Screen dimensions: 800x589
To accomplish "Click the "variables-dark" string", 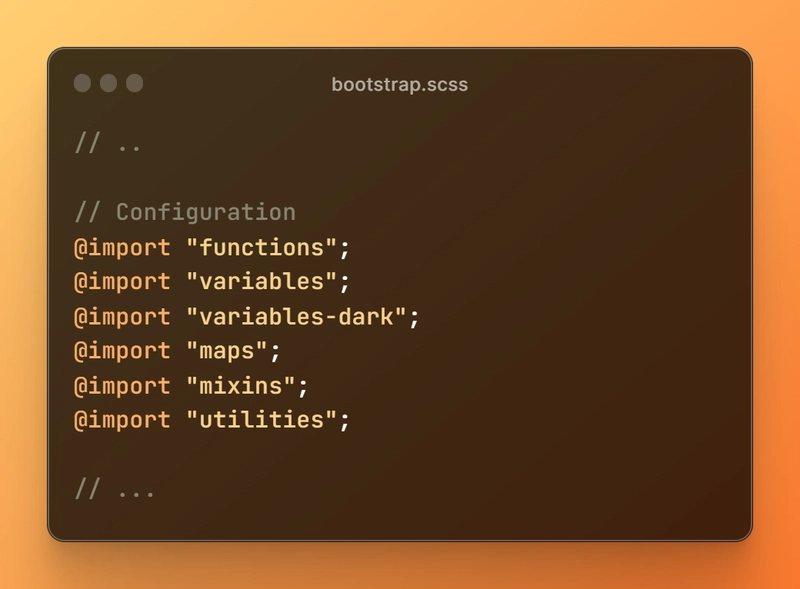I will pos(296,316).
